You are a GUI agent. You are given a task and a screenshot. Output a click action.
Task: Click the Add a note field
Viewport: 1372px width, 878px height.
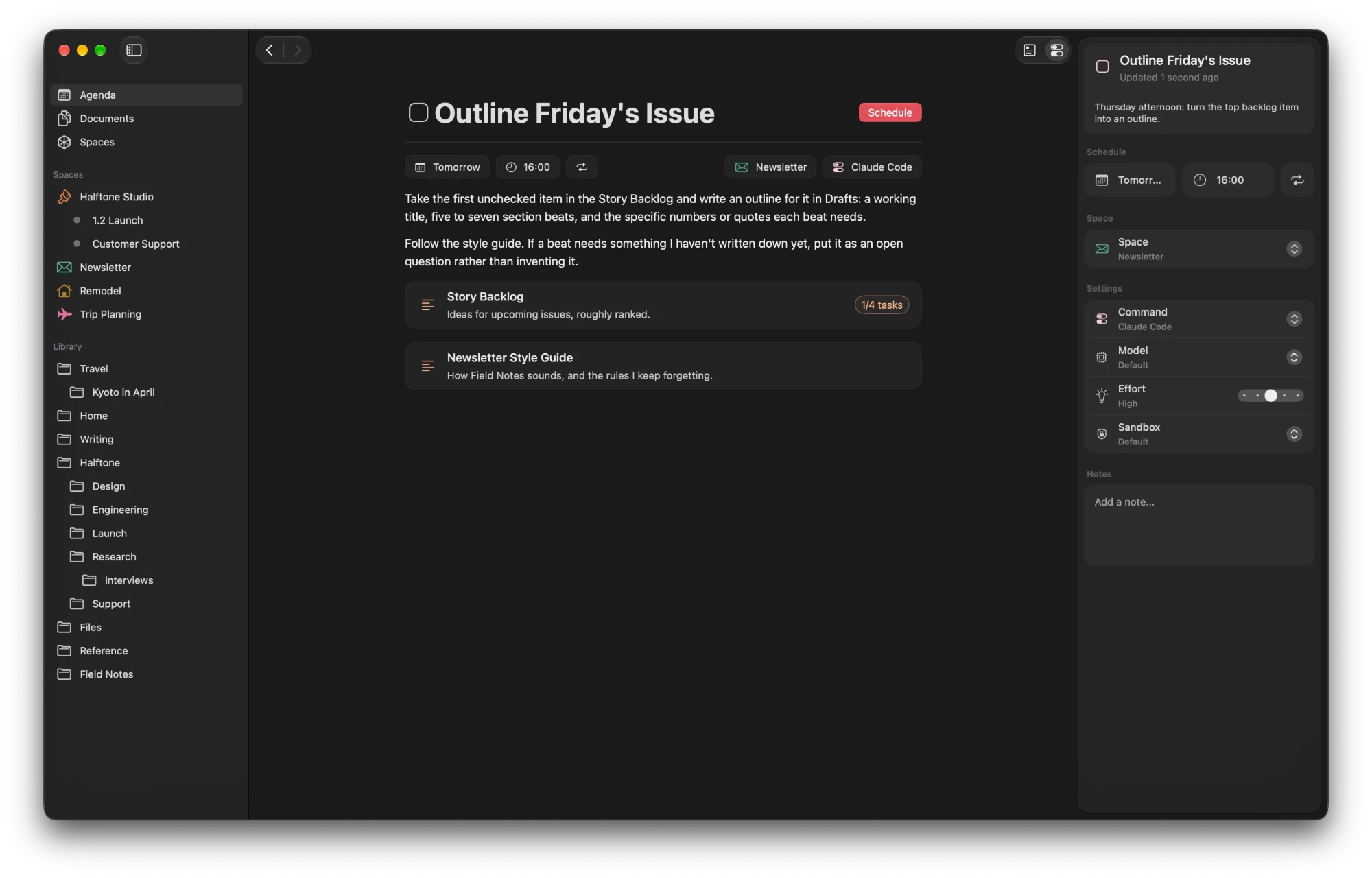coord(1199,525)
